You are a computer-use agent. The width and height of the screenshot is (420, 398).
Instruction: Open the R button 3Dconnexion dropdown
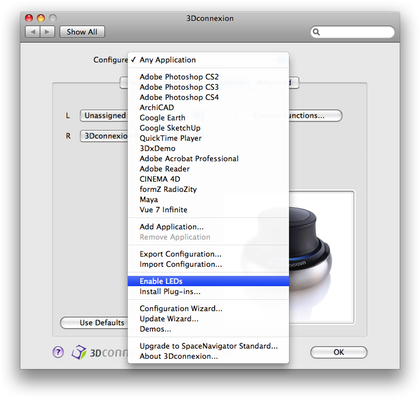pyautogui.click(x=104, y=136)
